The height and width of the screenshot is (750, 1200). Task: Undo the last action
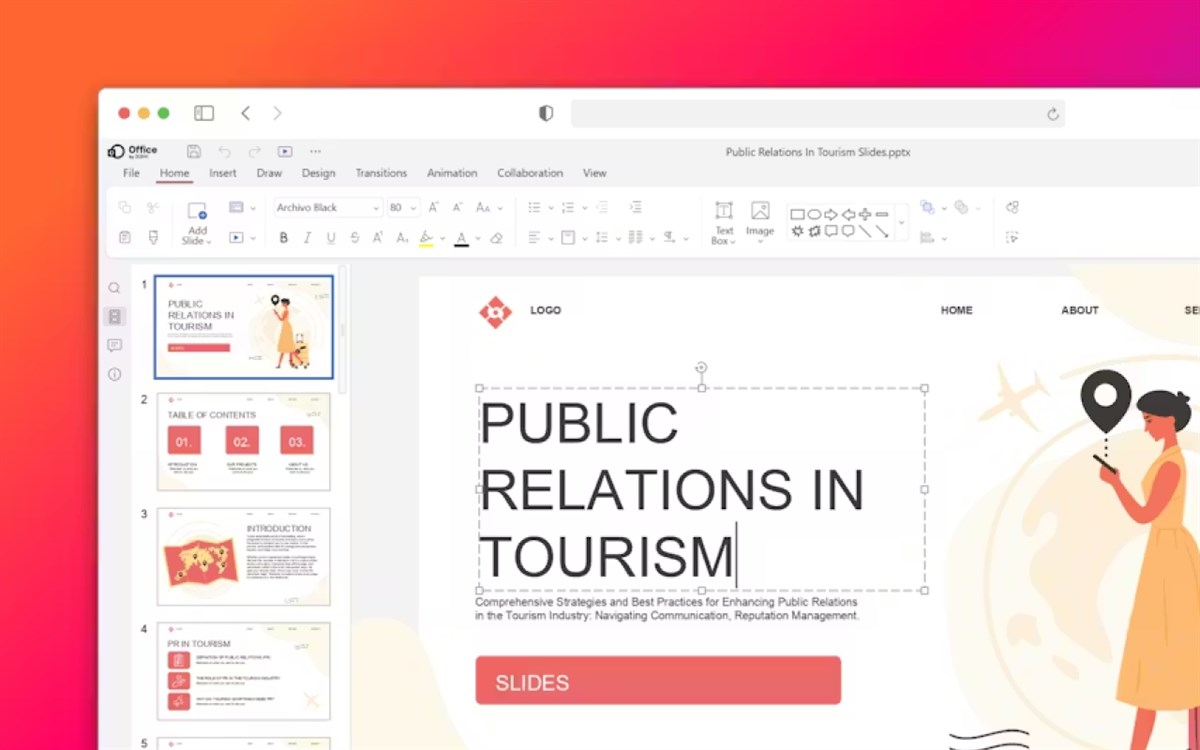224,151
